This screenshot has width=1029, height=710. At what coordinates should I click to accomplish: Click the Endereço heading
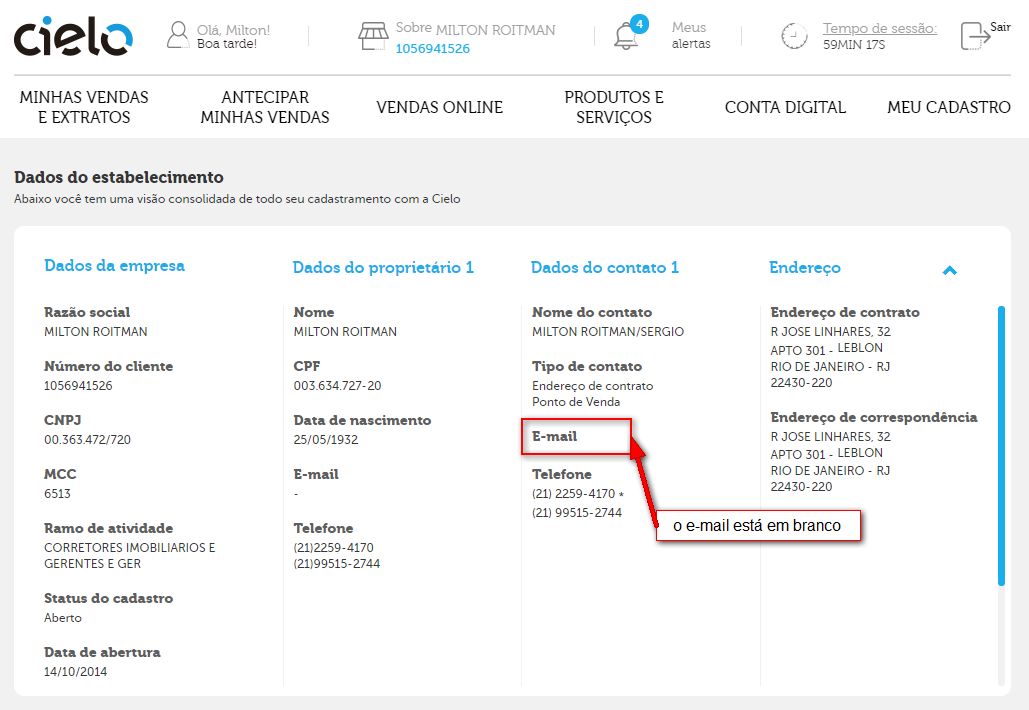coord(805,268)
